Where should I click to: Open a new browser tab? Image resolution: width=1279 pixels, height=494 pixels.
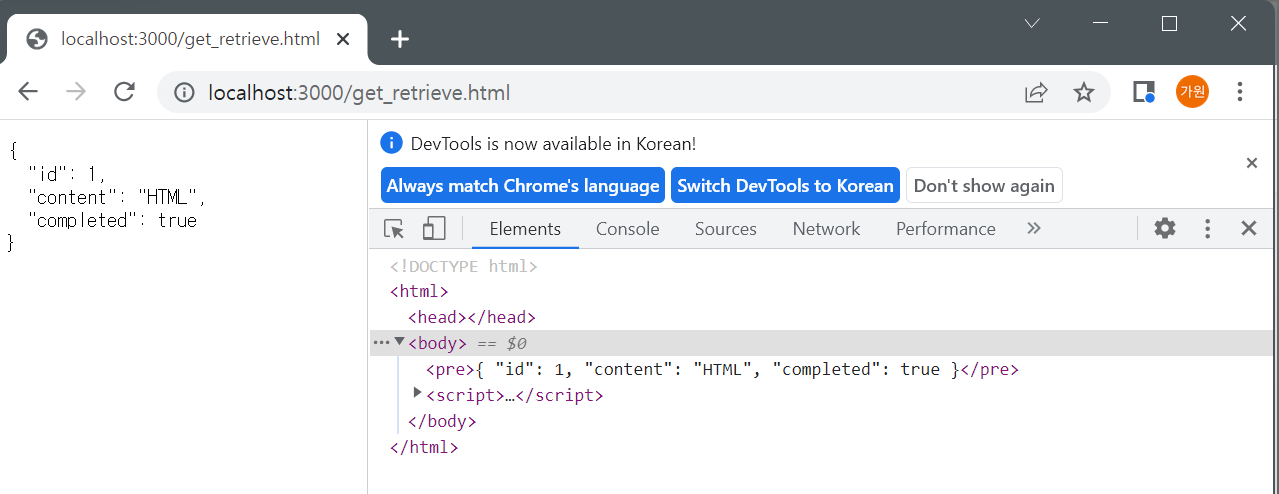click(x=400, y=39)
